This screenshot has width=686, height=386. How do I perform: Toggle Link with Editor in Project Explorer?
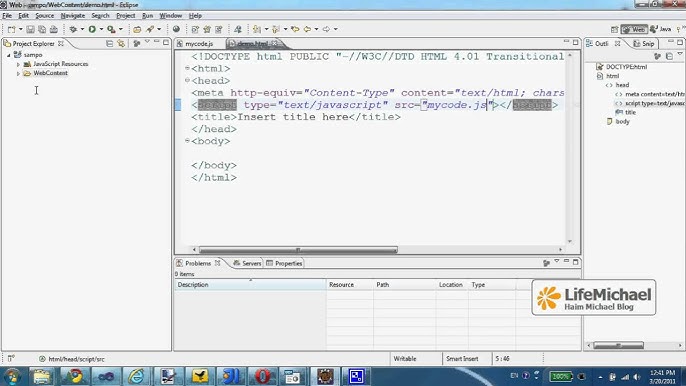[x=121, y=43]
